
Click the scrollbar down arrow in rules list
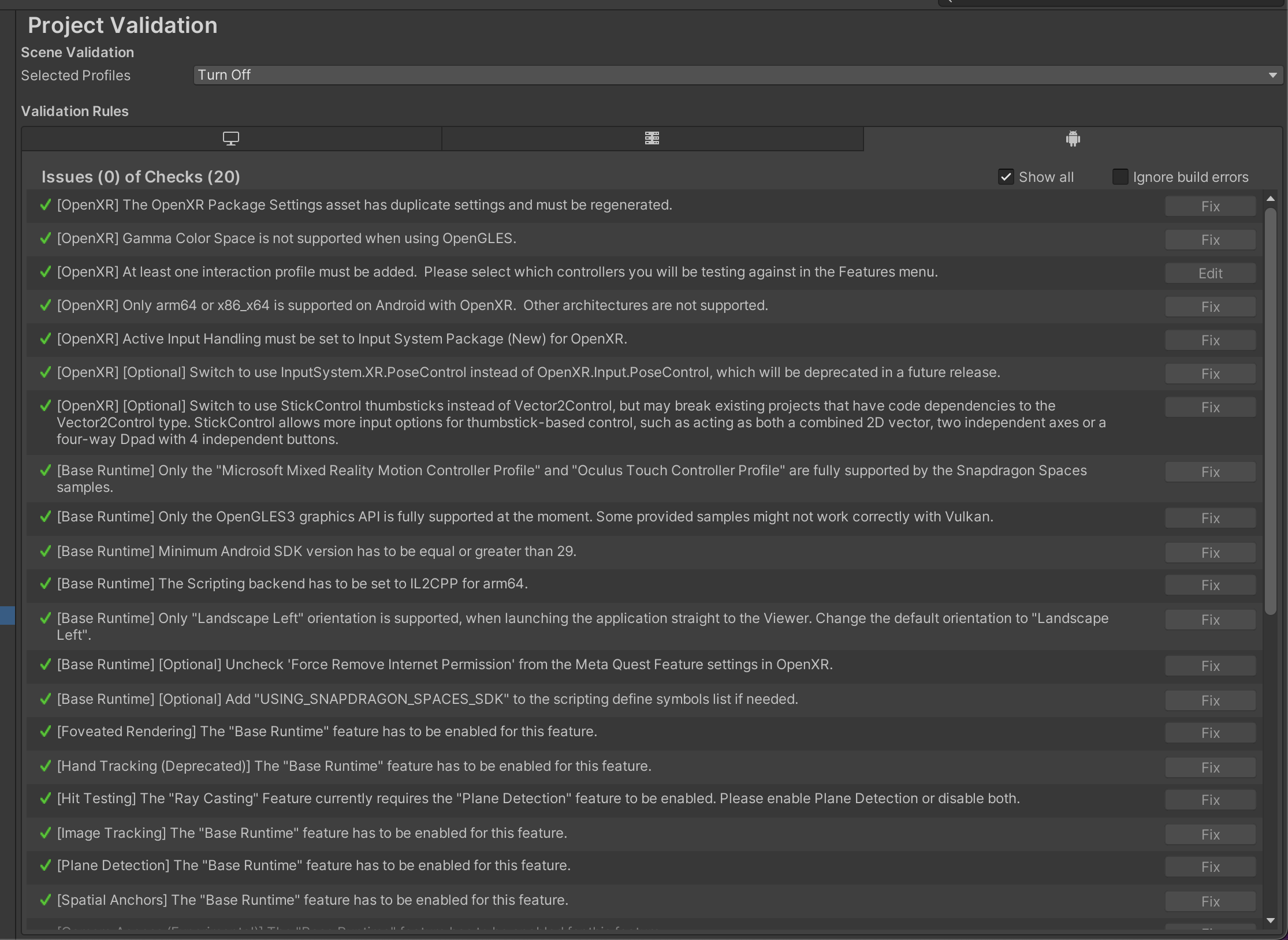point(1270,920)
